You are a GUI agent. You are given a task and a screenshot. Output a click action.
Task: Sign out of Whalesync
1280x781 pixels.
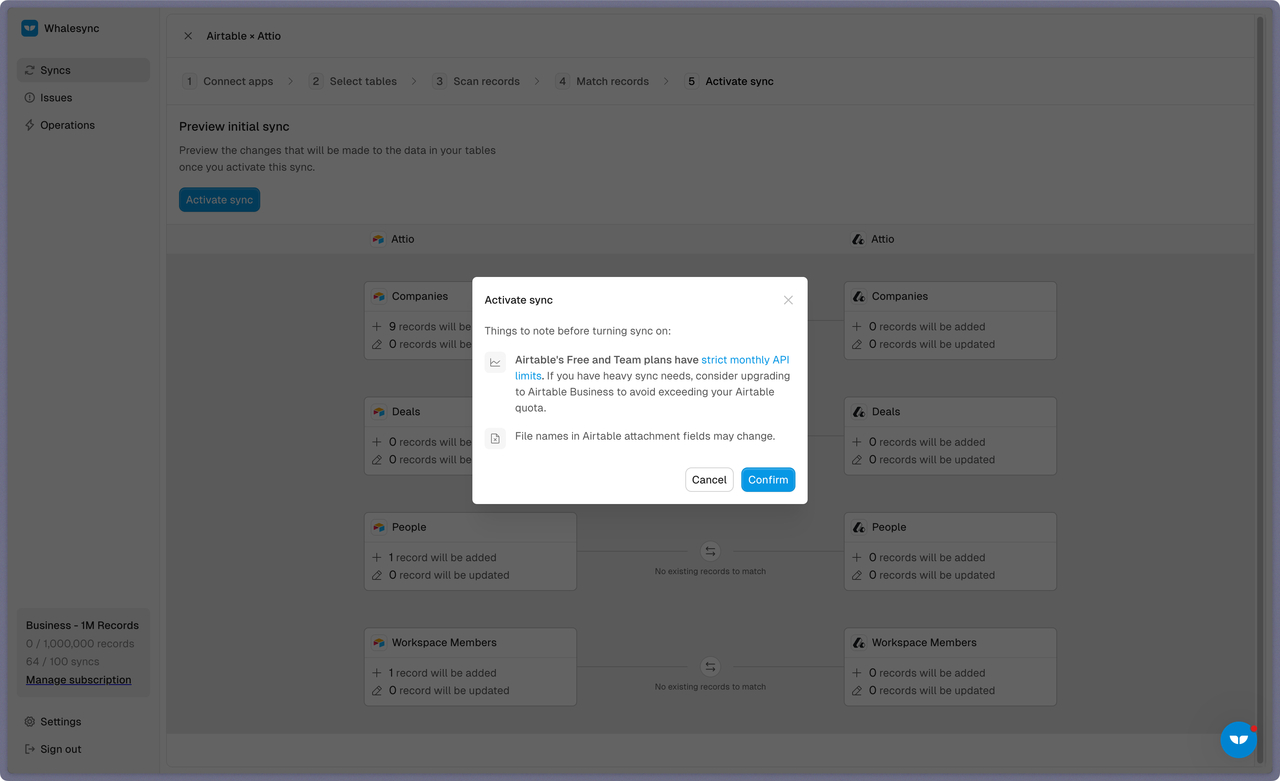(x=84, y=749)
